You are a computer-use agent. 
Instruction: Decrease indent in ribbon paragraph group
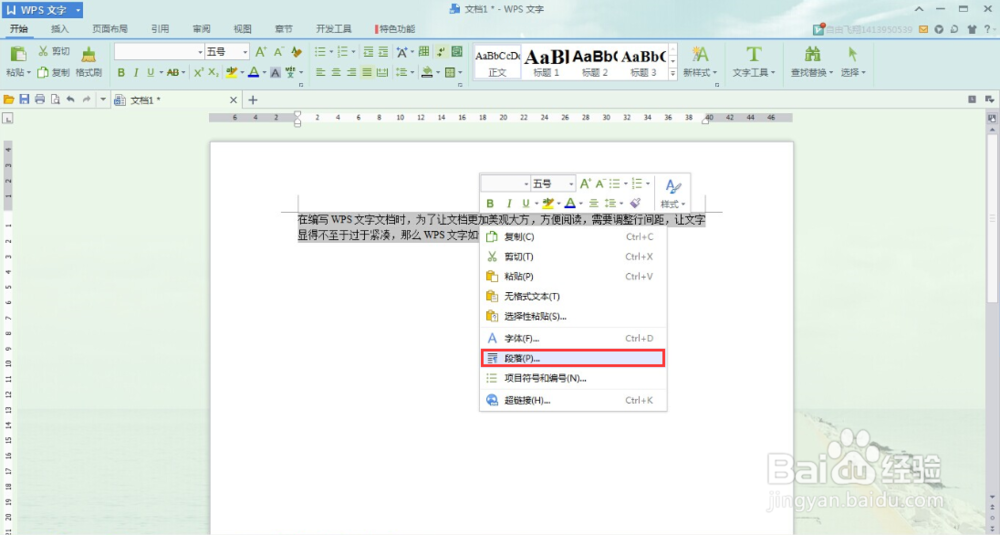pos(368,52)
